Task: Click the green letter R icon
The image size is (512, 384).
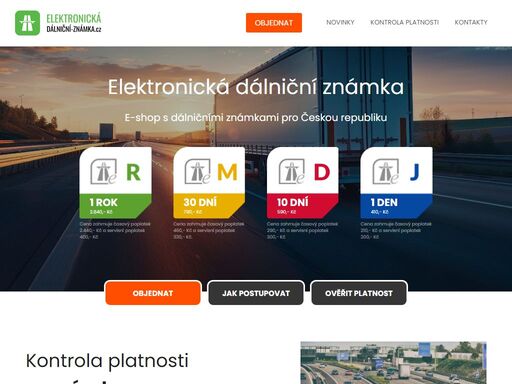Action: point(133,172)
